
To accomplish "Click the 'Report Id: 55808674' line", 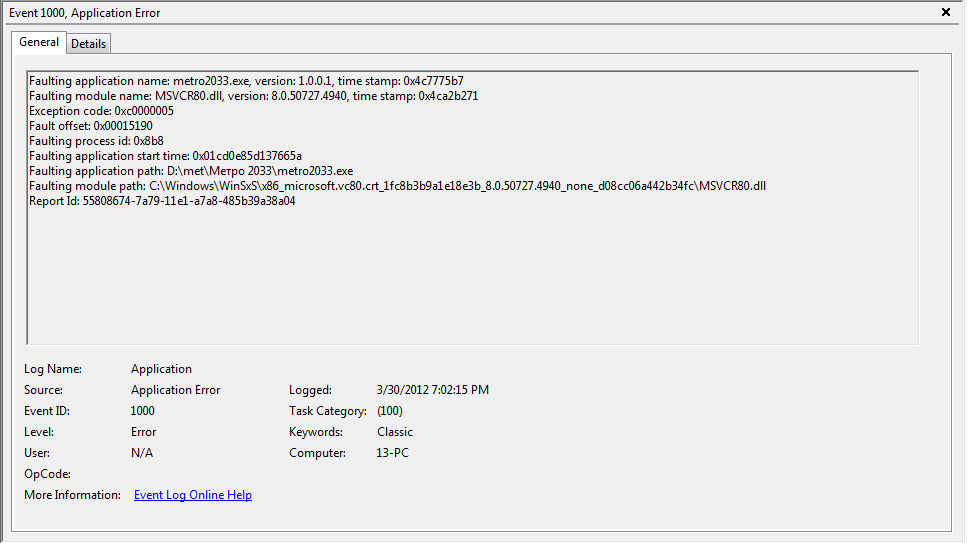I will [162, 201].
